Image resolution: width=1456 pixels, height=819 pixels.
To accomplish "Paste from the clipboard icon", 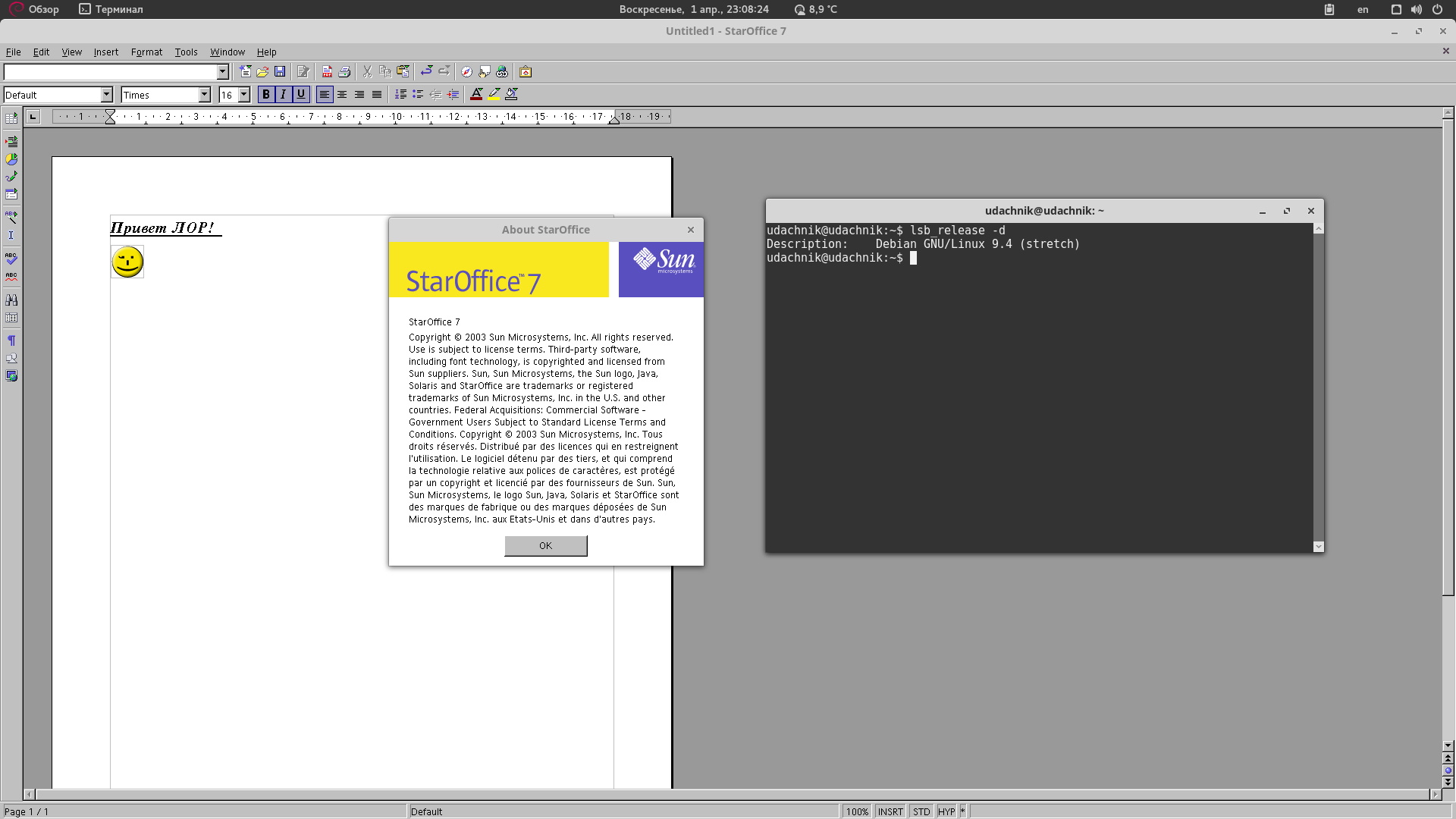I will [403, 72].
